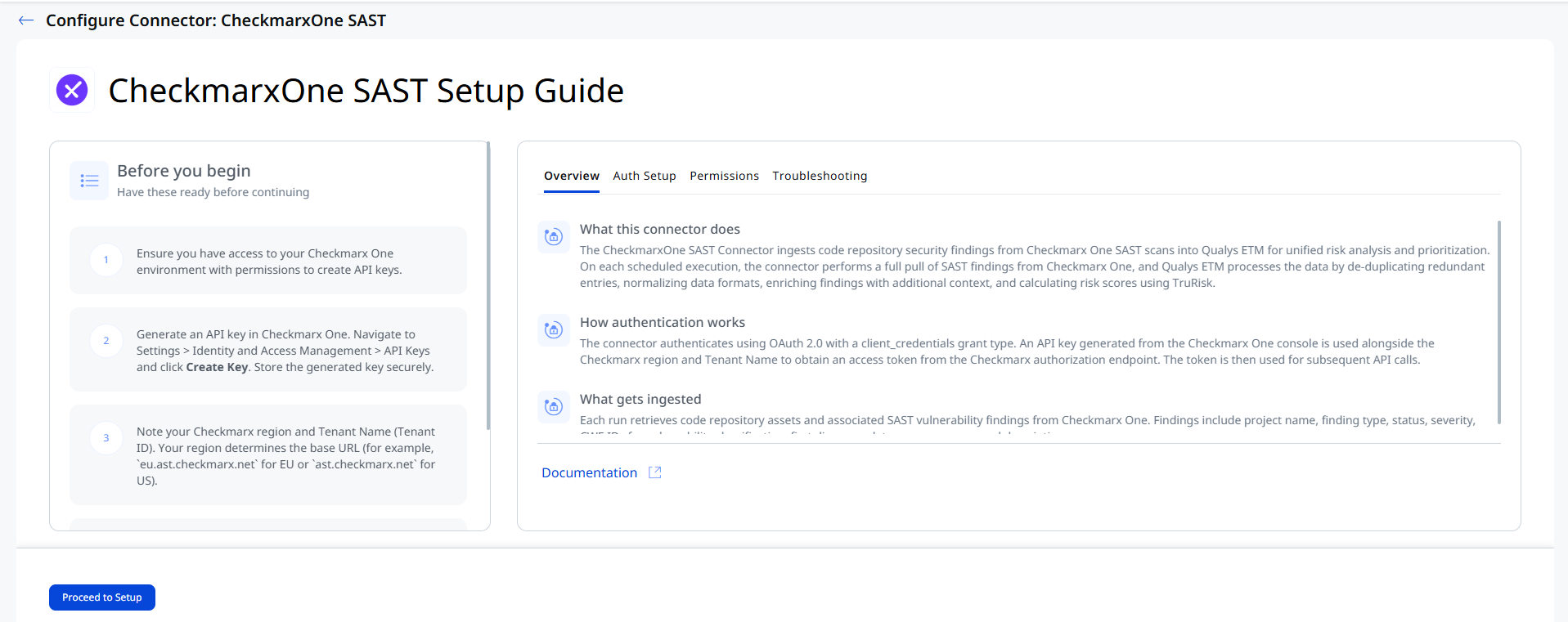Click the icon beside What gets ingested
Viewport: 1568px width, 622px height.
(554, 407)
